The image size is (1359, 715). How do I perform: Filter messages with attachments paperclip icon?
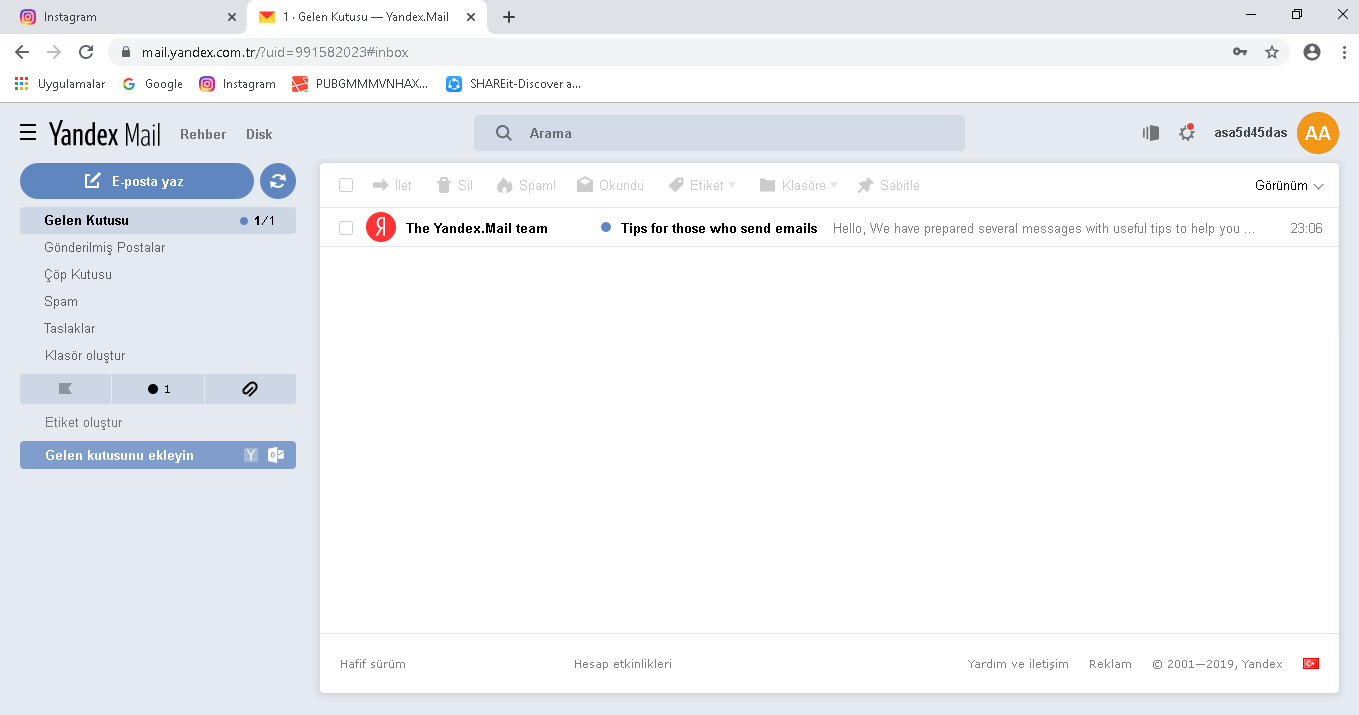tap(250, 389)
